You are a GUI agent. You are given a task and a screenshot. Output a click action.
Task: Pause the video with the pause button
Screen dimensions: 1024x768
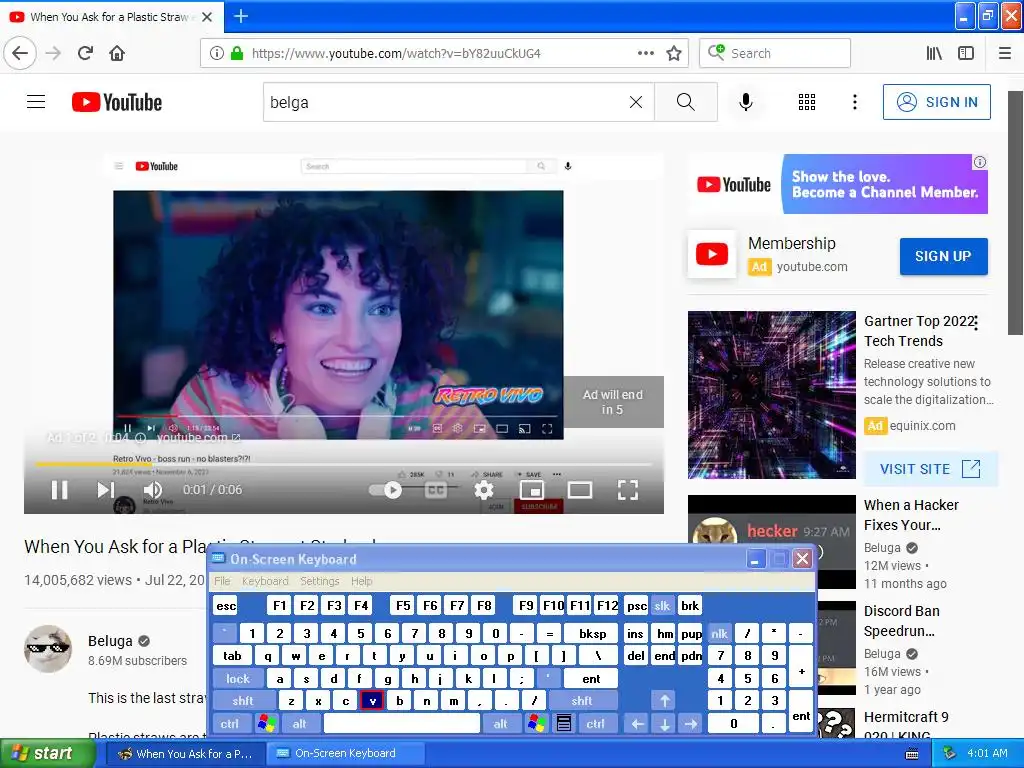59,490
